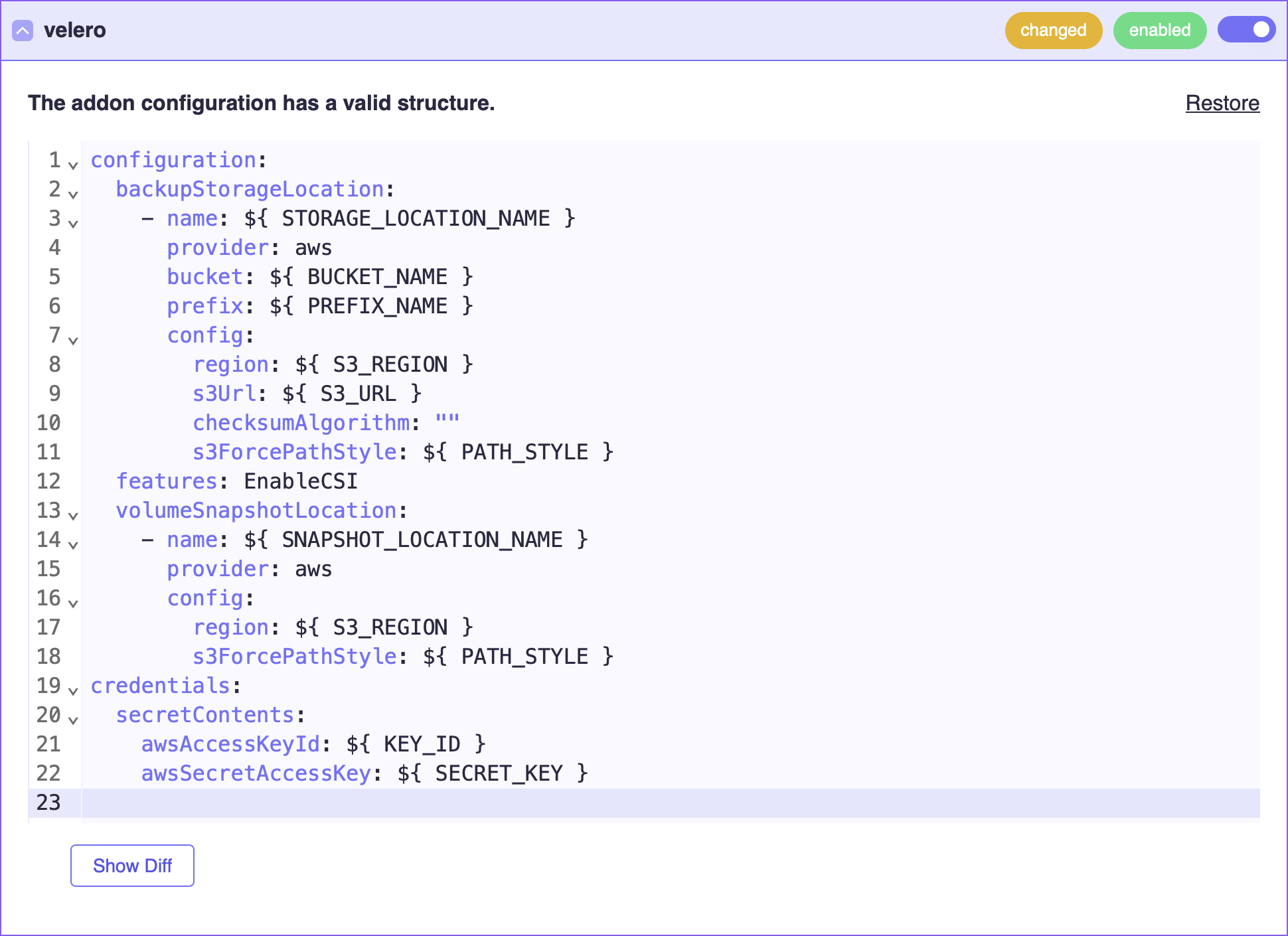The height and width of the screenshot is (936, 1288).
Task: Collapse config fold arrow on line 16
Action: (x=73, y=603)
